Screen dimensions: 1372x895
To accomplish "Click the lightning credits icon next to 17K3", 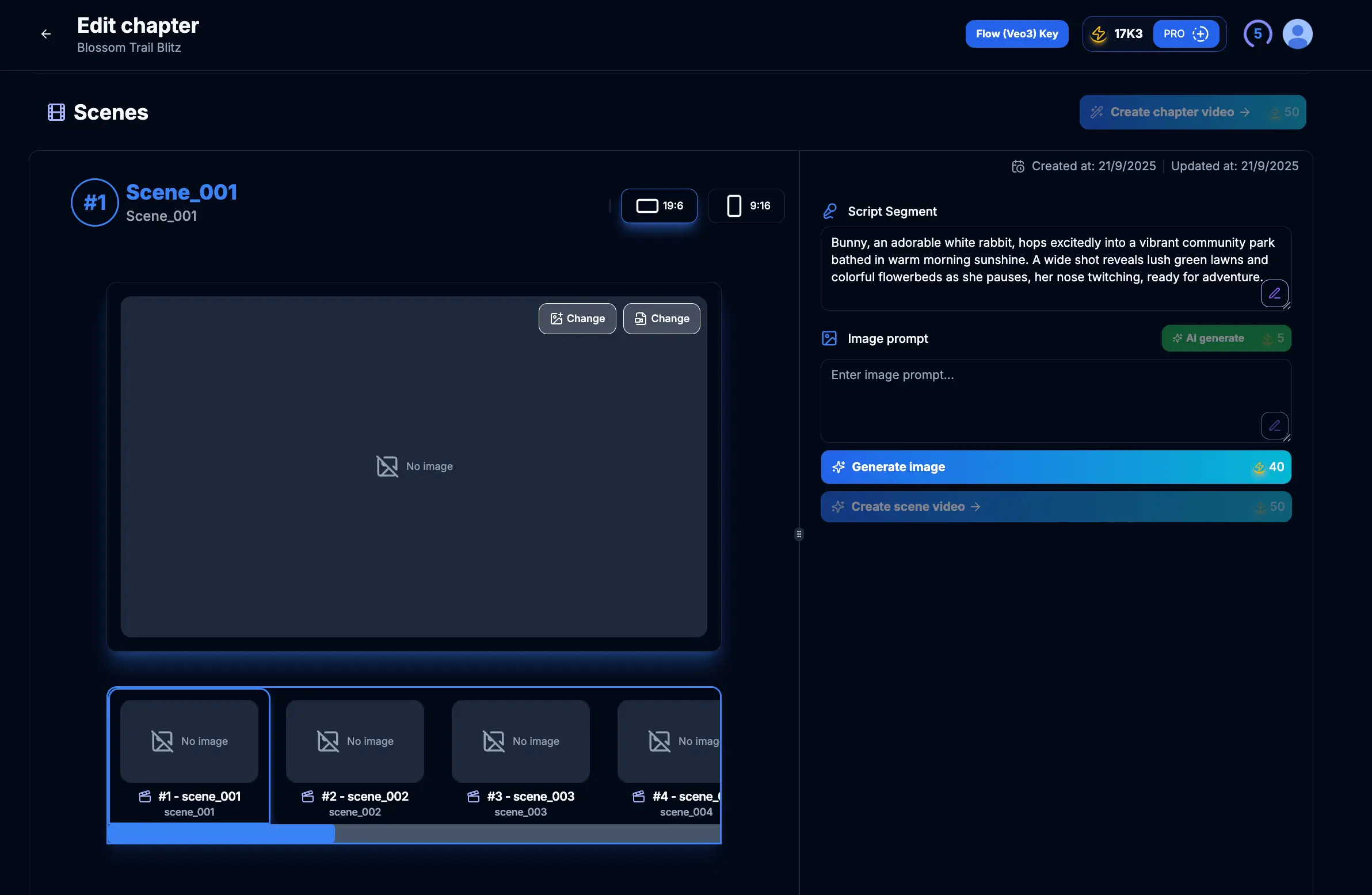I will pos(1099,34).
